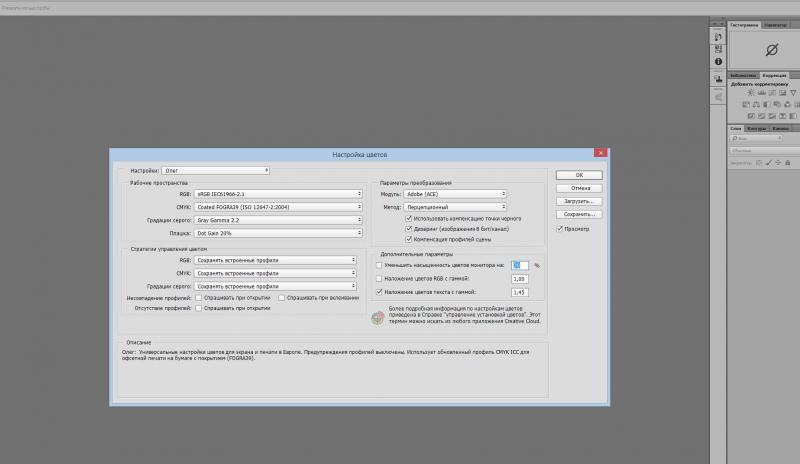800x464 pixels.
Task: Open the working space RGB dropdown (sRGB)
Action: pyautogui.click(x=278, y=194)
